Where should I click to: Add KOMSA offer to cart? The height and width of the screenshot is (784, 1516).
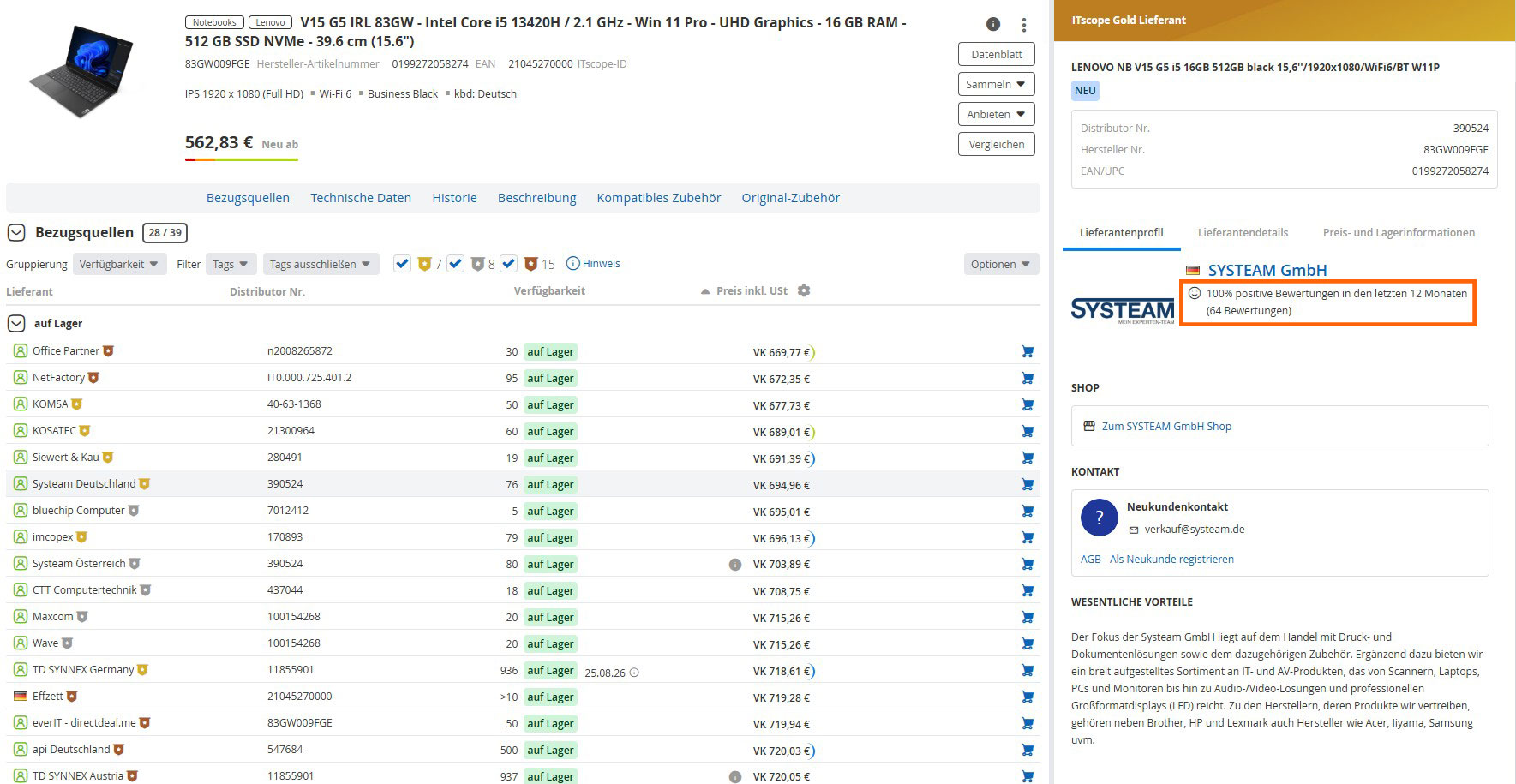[1028, 404]
